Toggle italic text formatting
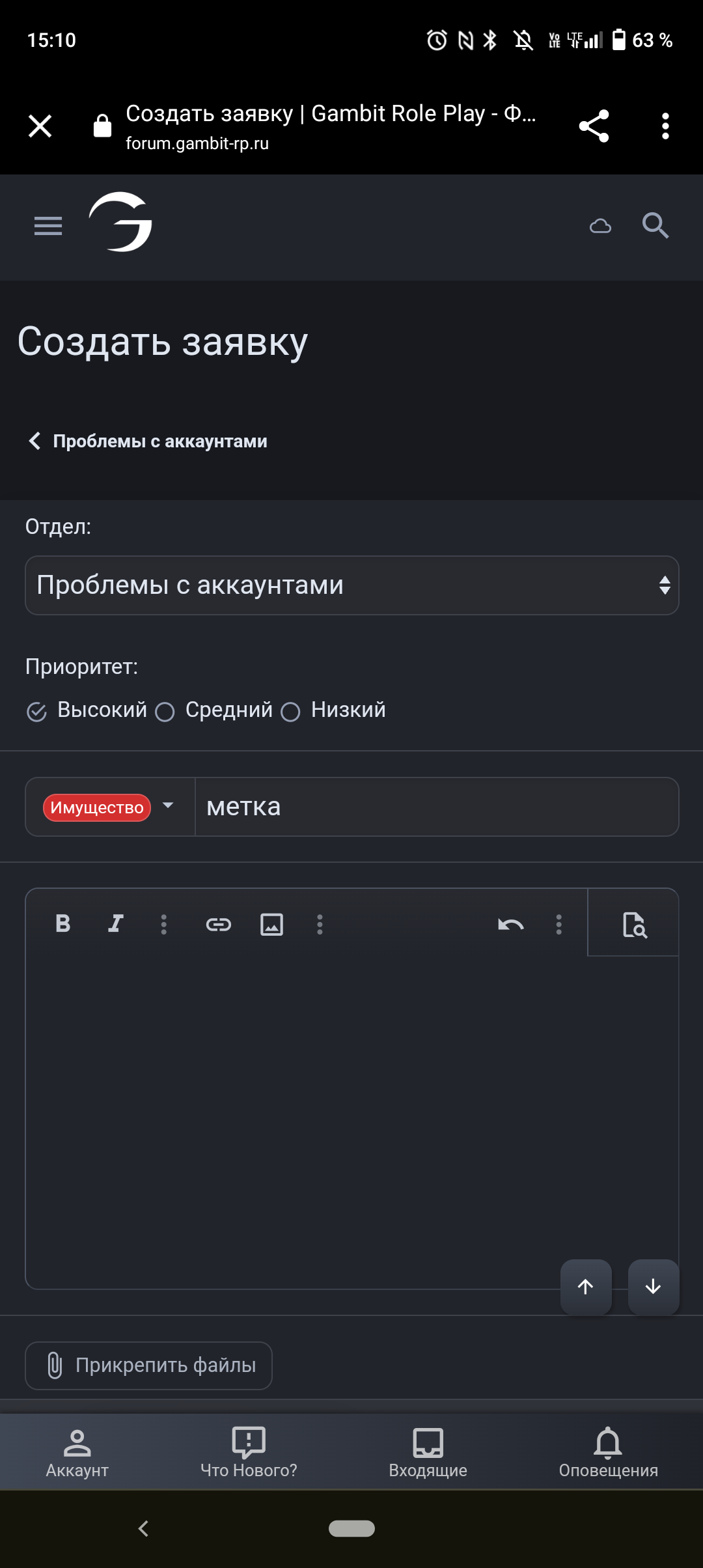The image size is (703, 1568). [116, 923]
